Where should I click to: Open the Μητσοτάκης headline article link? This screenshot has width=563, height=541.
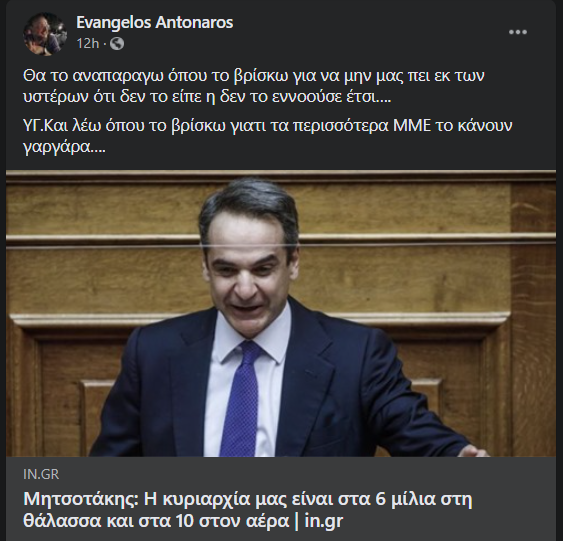pyautogui.click(x=248, y=509)
